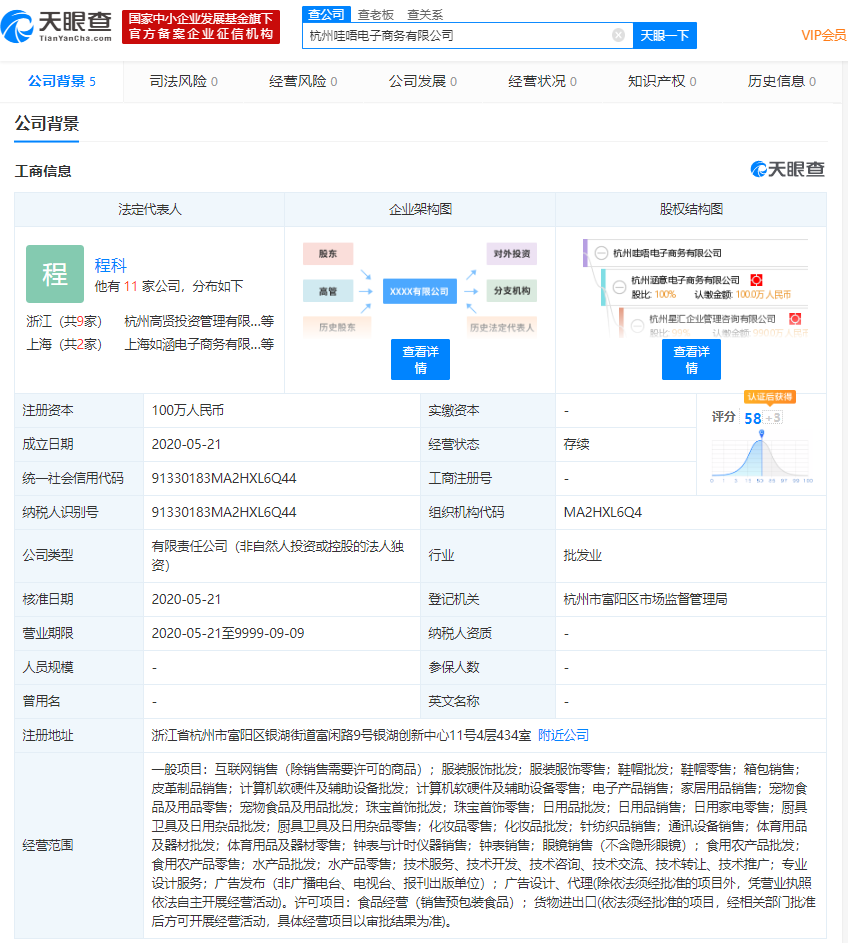Click the 股东 block in the structure diagram
This screenshot has height=943, width=848.
[x=328, y=254]
